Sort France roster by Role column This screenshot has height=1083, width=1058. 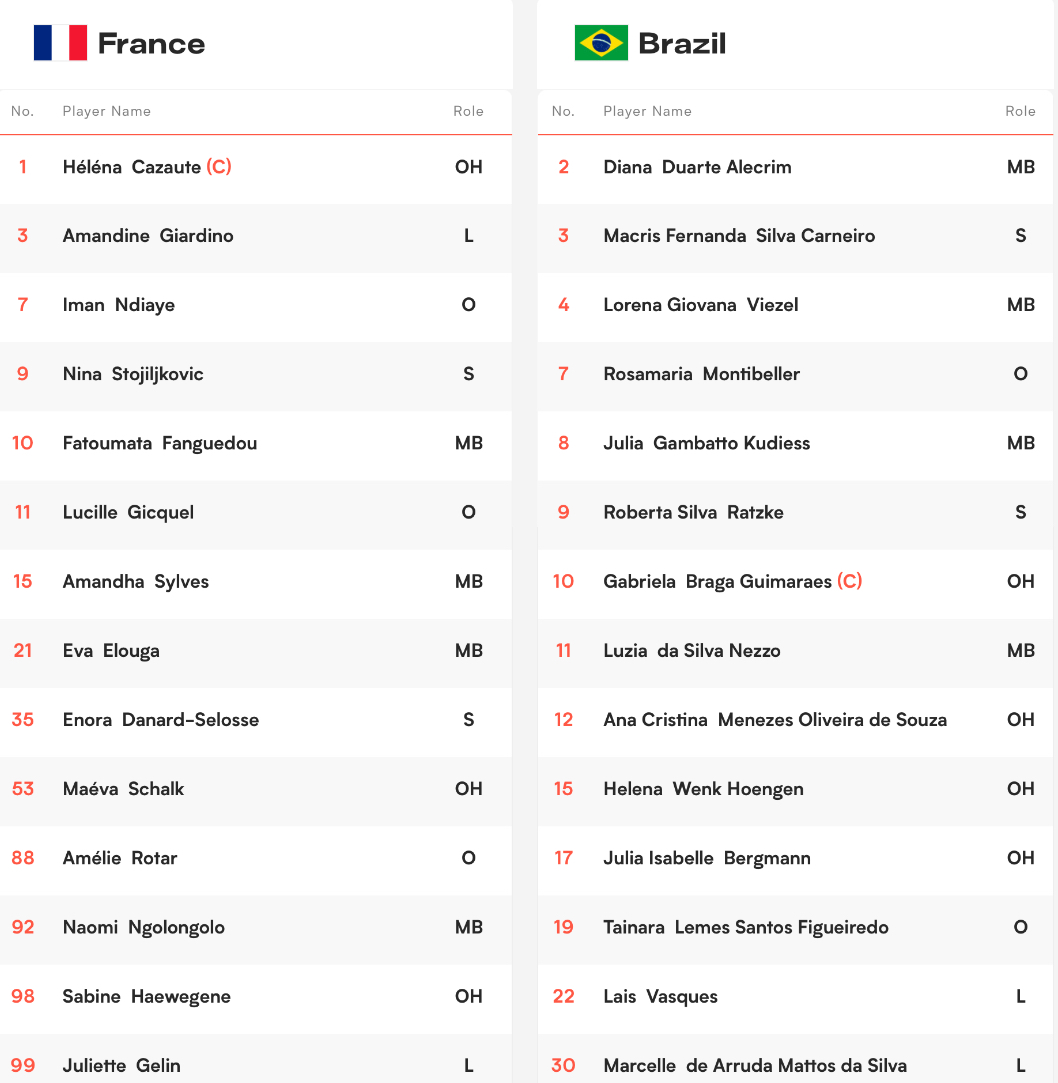468,111
